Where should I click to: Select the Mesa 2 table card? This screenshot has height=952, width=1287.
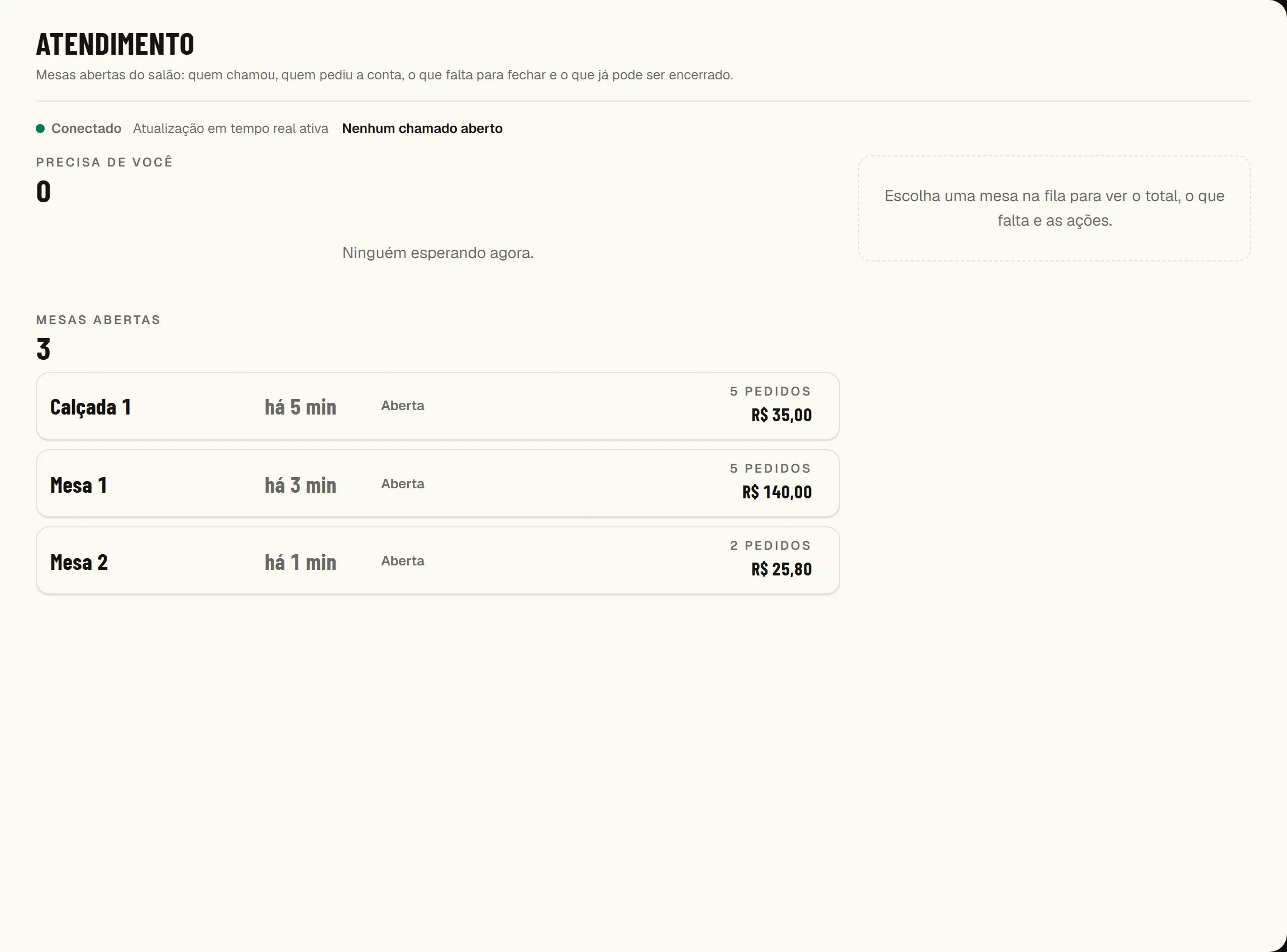pyautogui.click(x=437, y=561)
